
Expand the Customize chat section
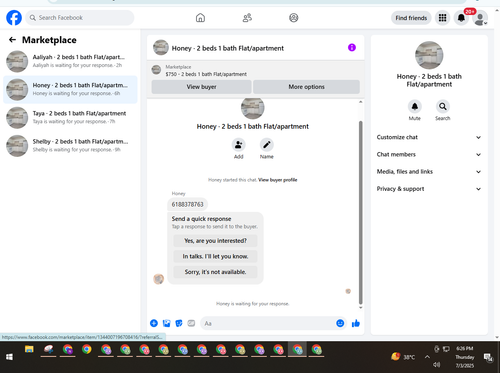[x=429, y=137]
